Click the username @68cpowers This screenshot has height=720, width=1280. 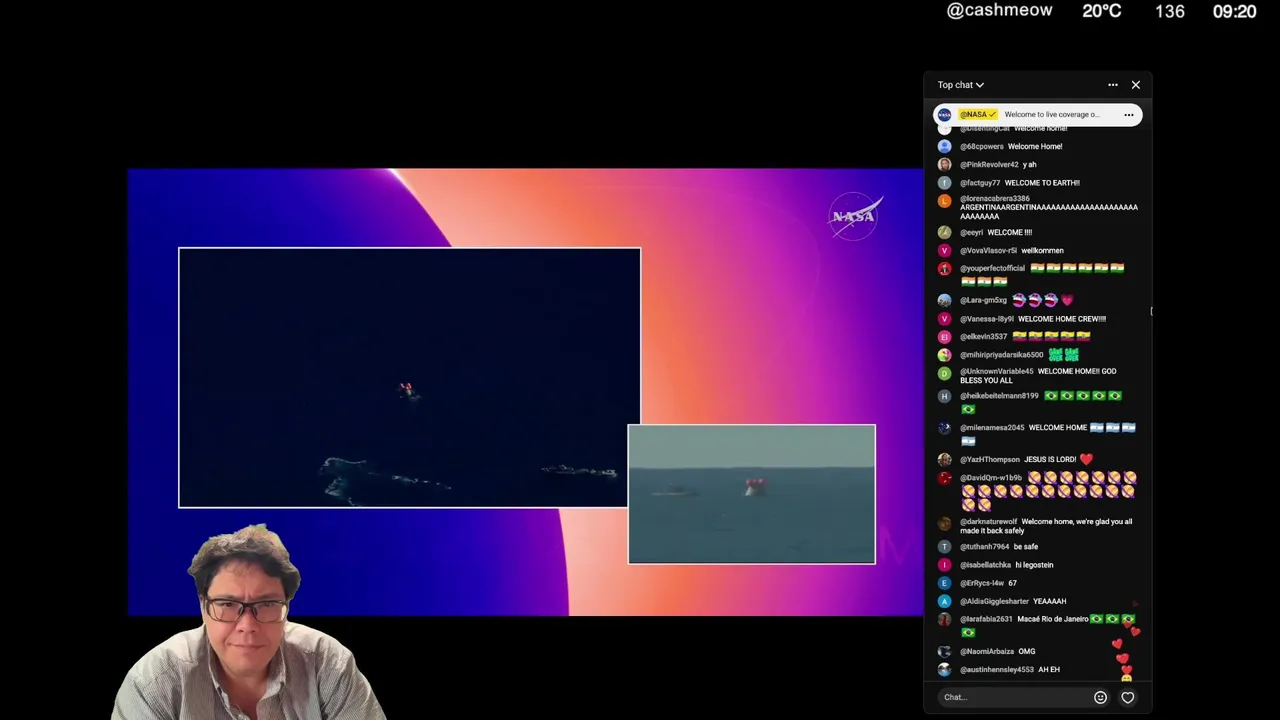981,147
